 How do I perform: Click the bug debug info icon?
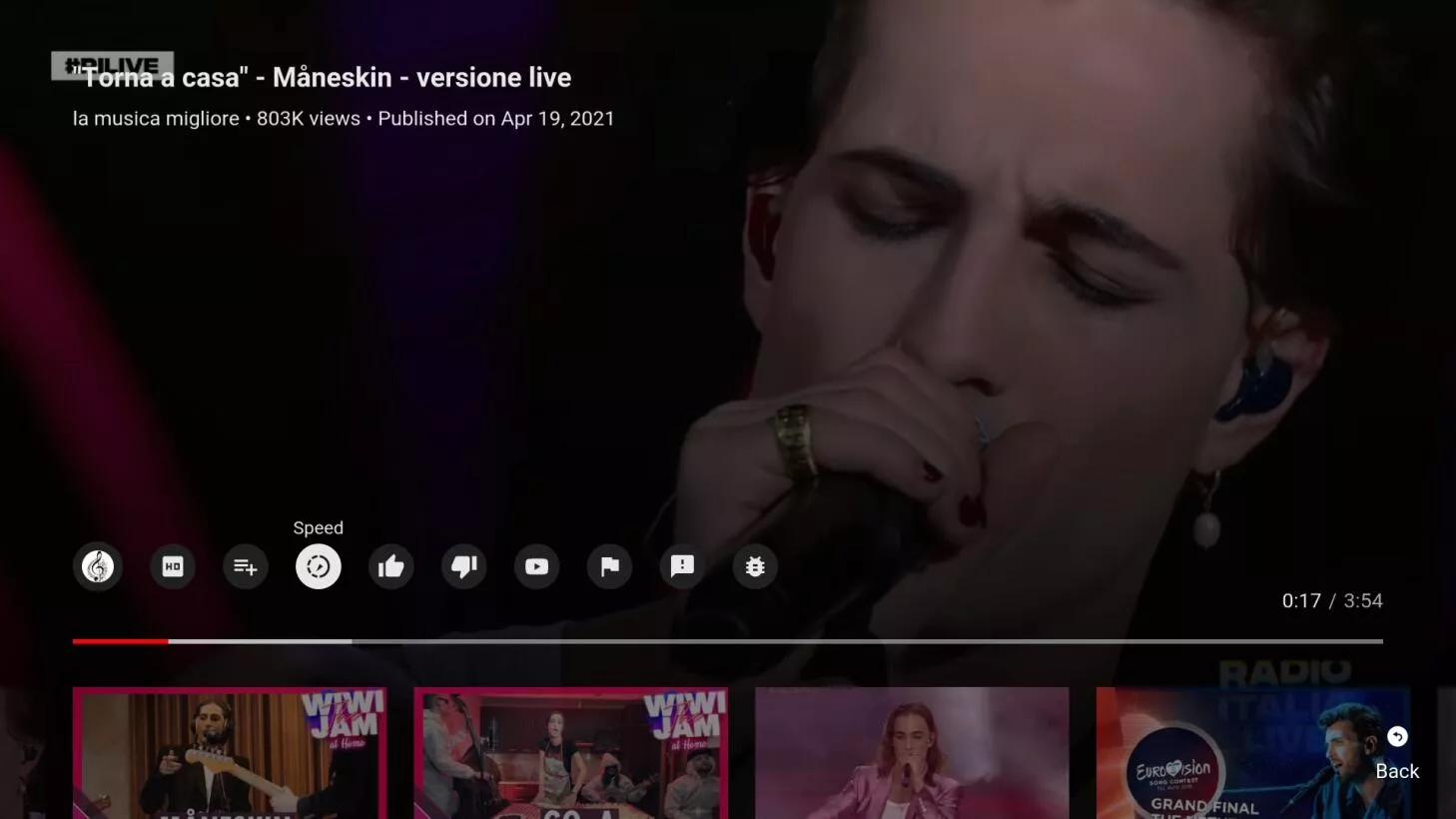(756, 567)
